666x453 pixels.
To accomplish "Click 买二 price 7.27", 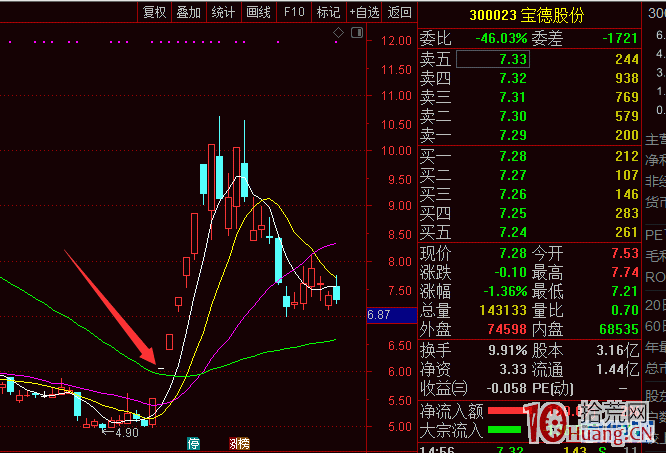I will [513, 175].
